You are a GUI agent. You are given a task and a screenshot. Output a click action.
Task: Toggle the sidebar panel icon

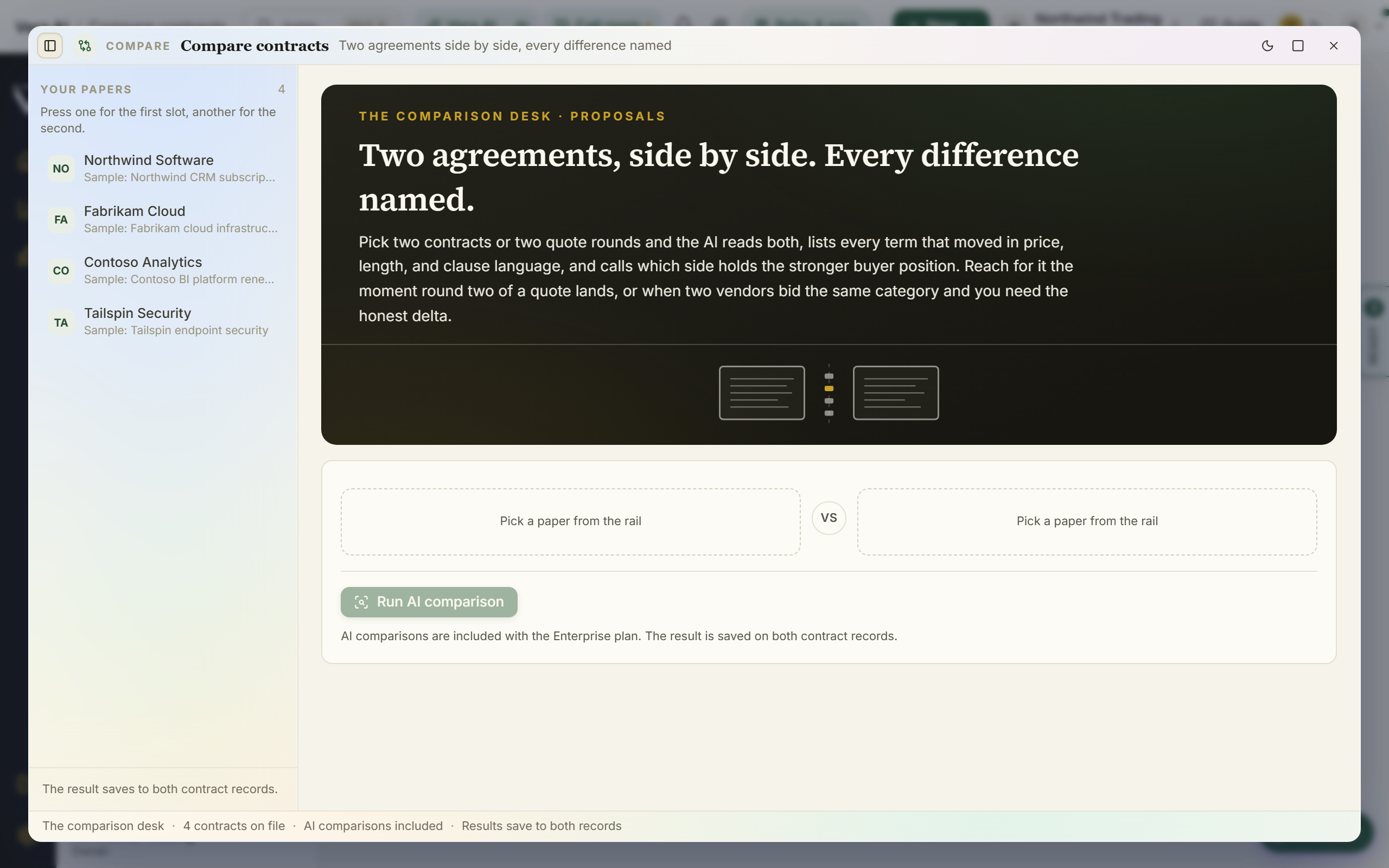[x=50, y=46]
